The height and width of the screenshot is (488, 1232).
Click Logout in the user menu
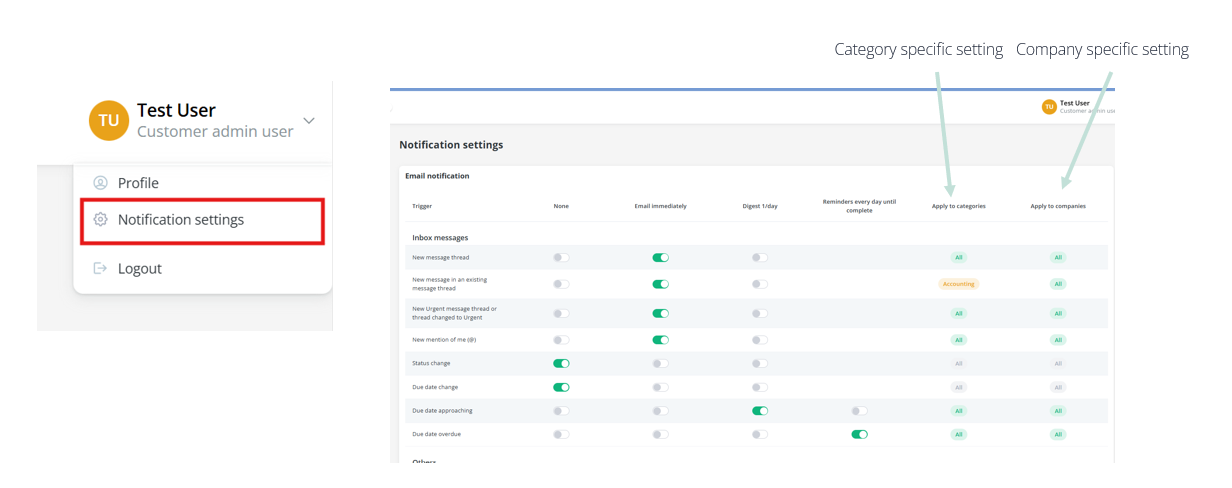[x=139, y=268]
